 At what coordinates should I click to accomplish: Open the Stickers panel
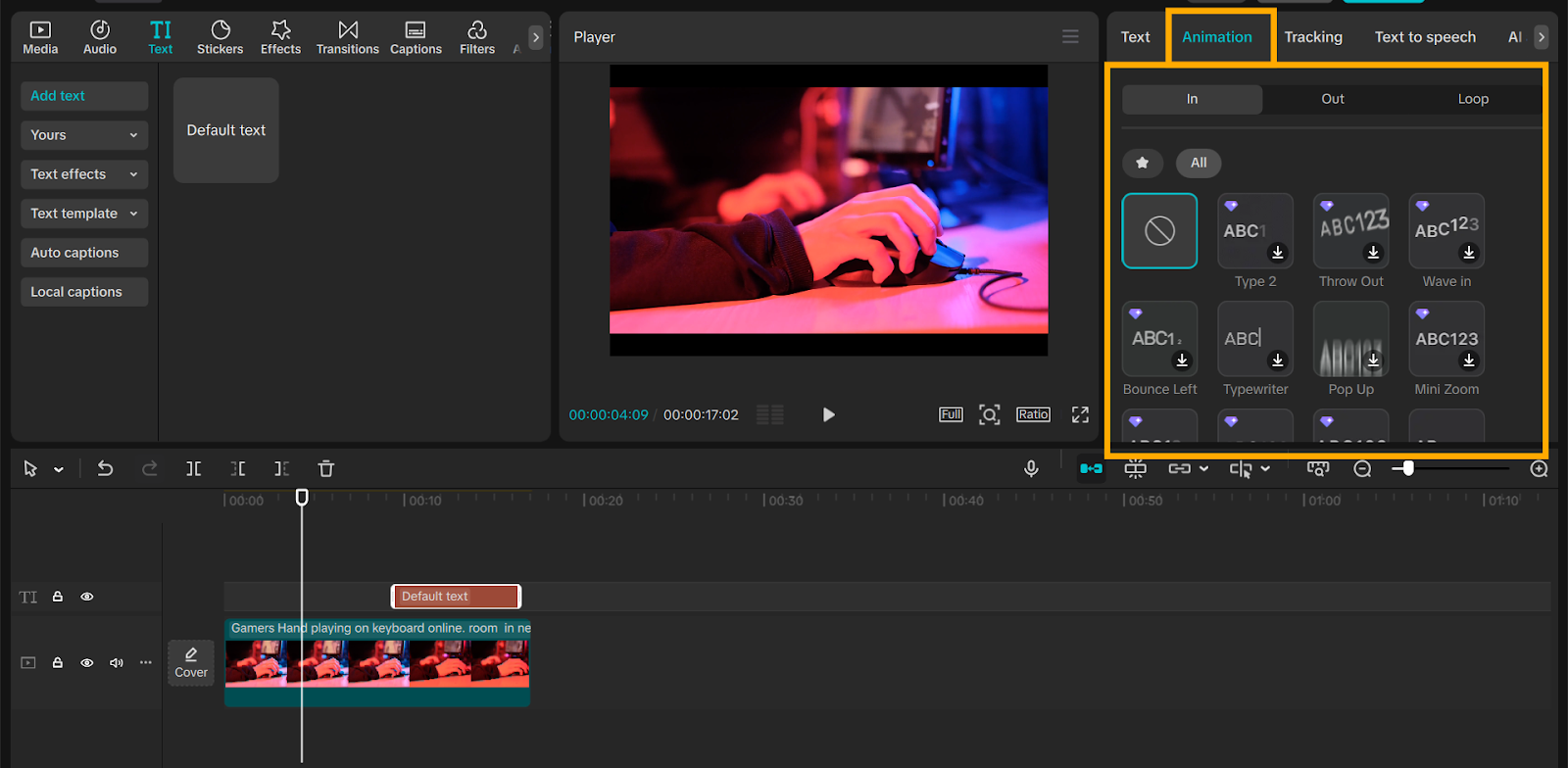pyautogui.click(x=220, y=37)
